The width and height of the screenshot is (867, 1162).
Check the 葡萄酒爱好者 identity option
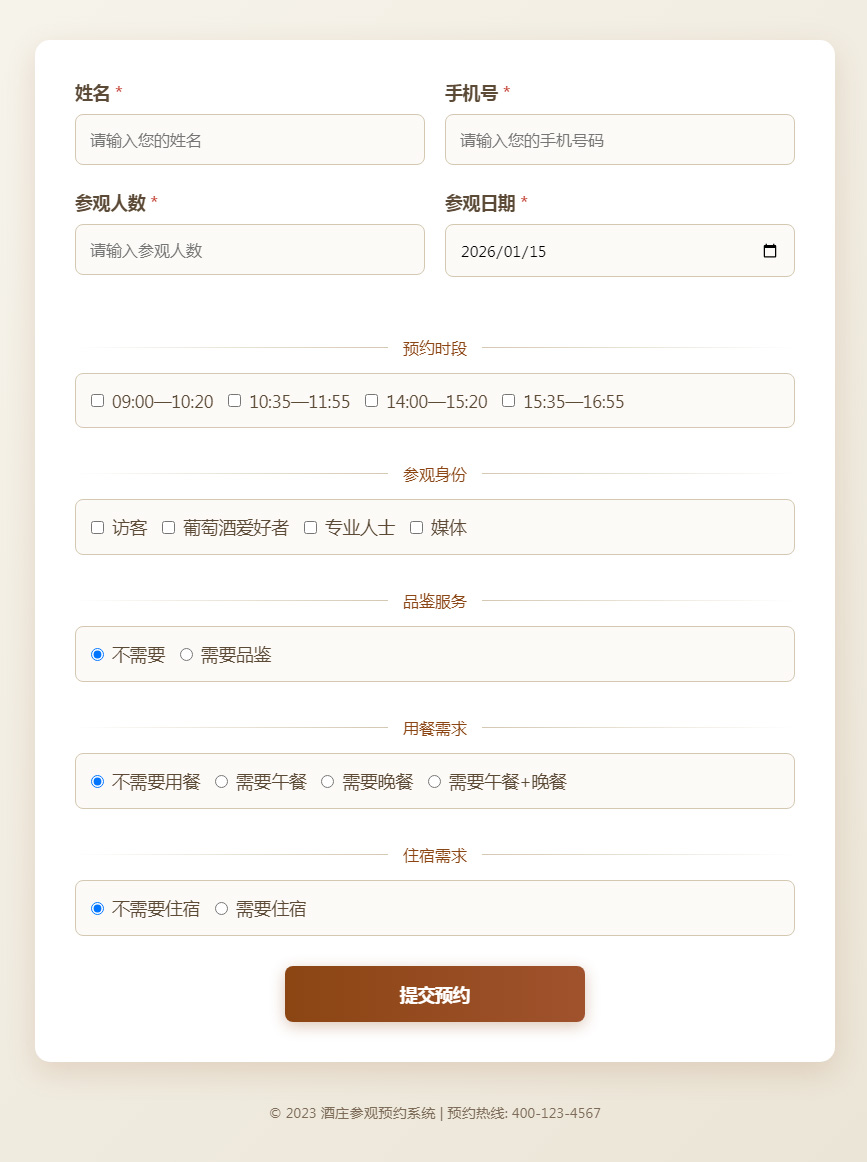point(167,527)
